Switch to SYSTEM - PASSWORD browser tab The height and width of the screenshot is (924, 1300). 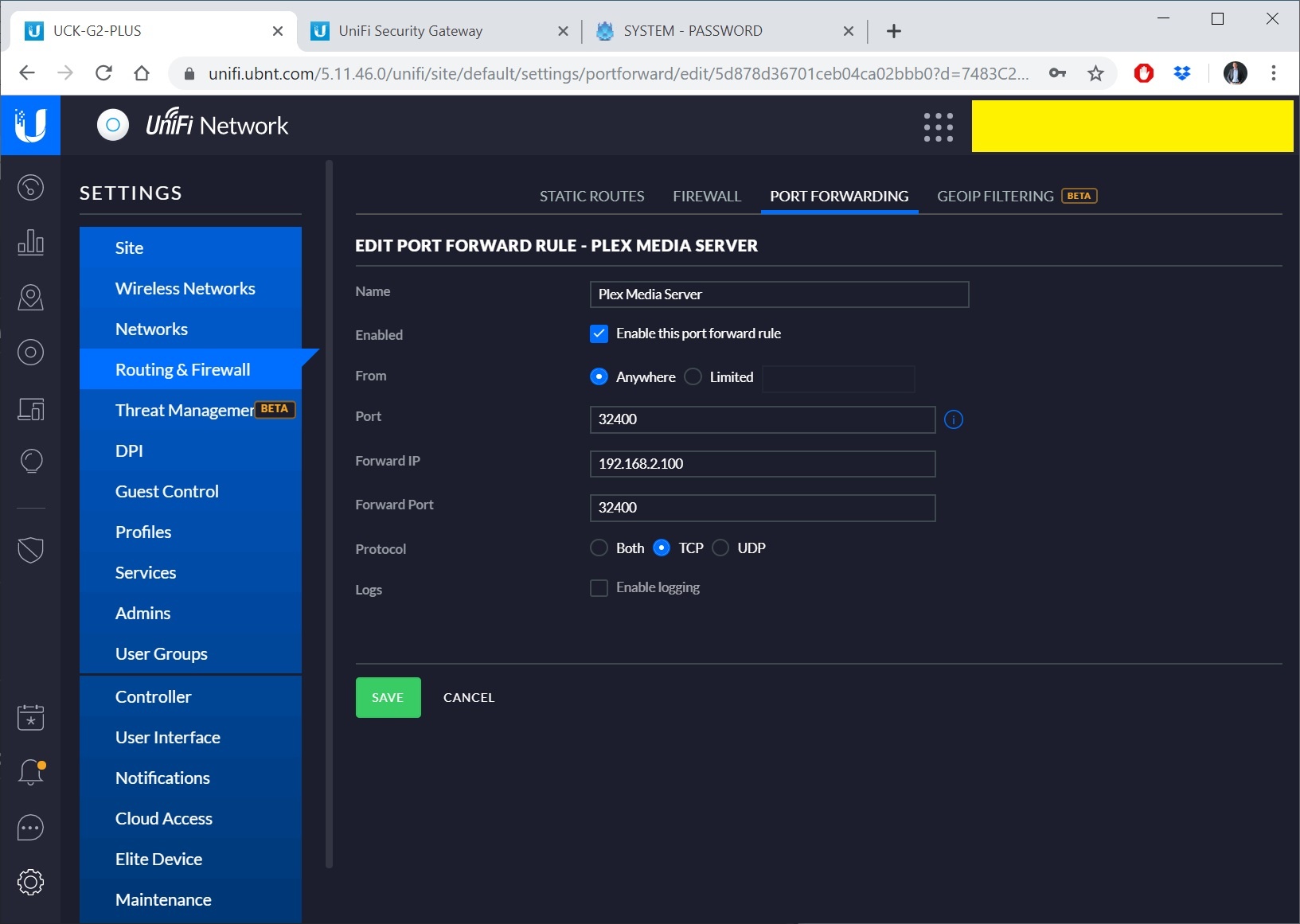724,31
